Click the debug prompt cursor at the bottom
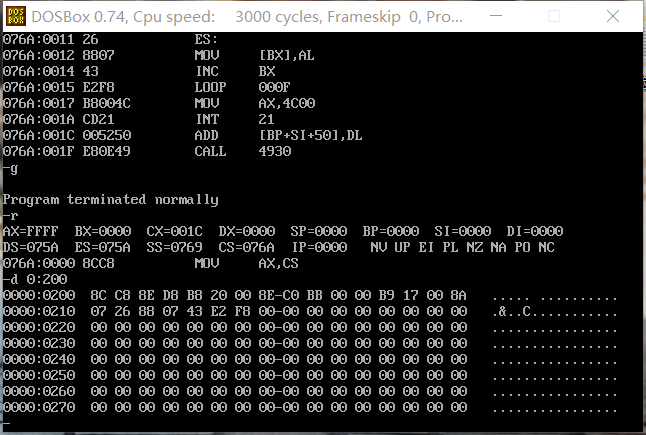The width and height of the screenshot is (646, 435). pyautogui.click(x=6, y=423)
